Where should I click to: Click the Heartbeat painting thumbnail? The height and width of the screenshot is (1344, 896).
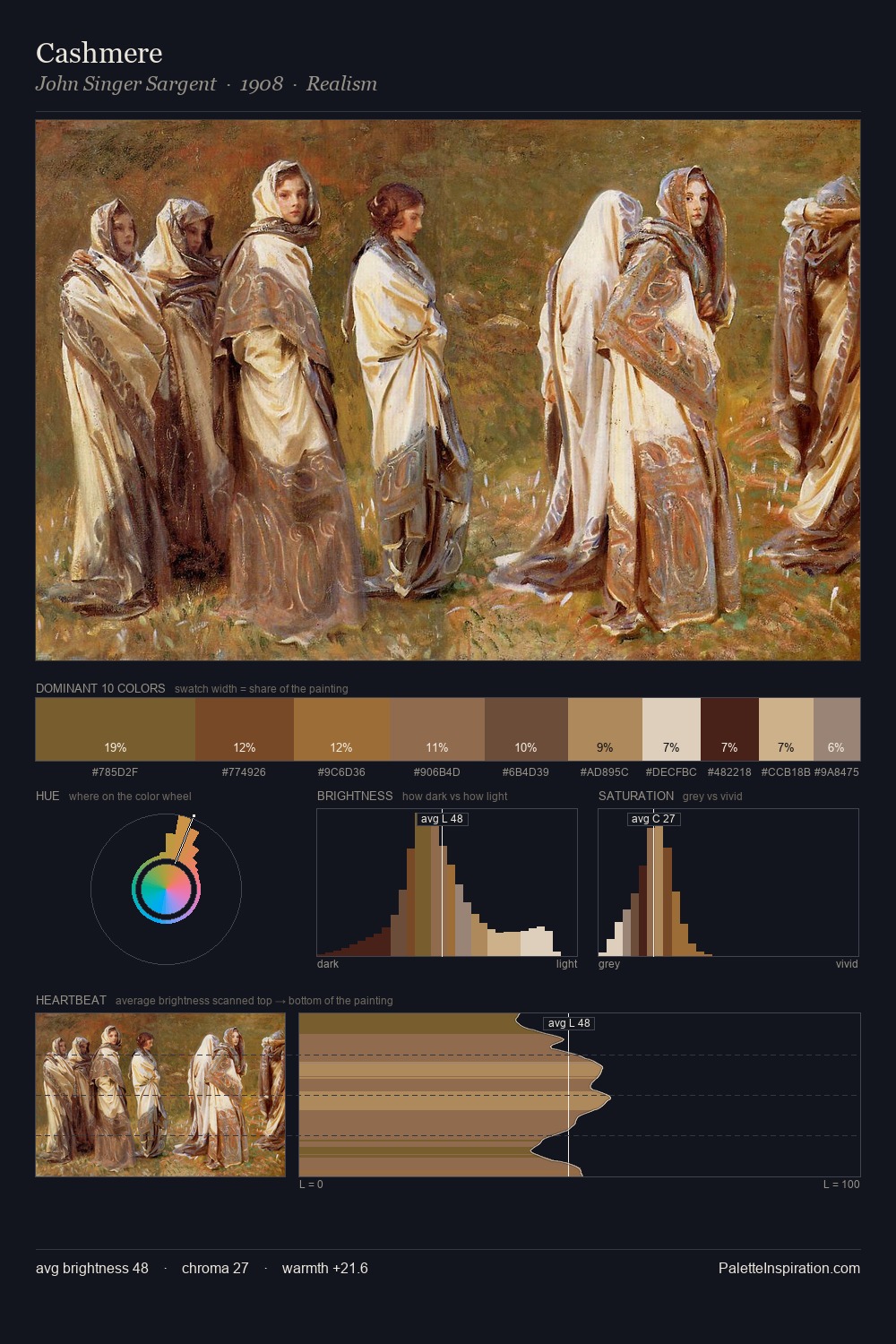click(160, 1095)
